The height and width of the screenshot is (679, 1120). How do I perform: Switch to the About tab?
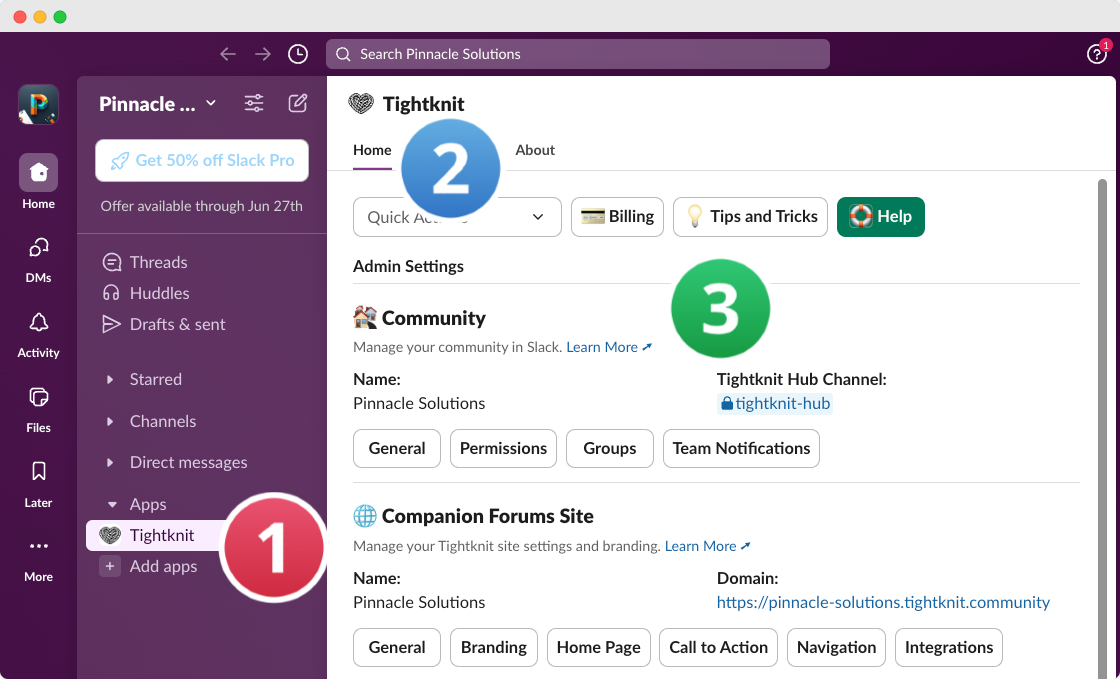click(x=535, y=150)
